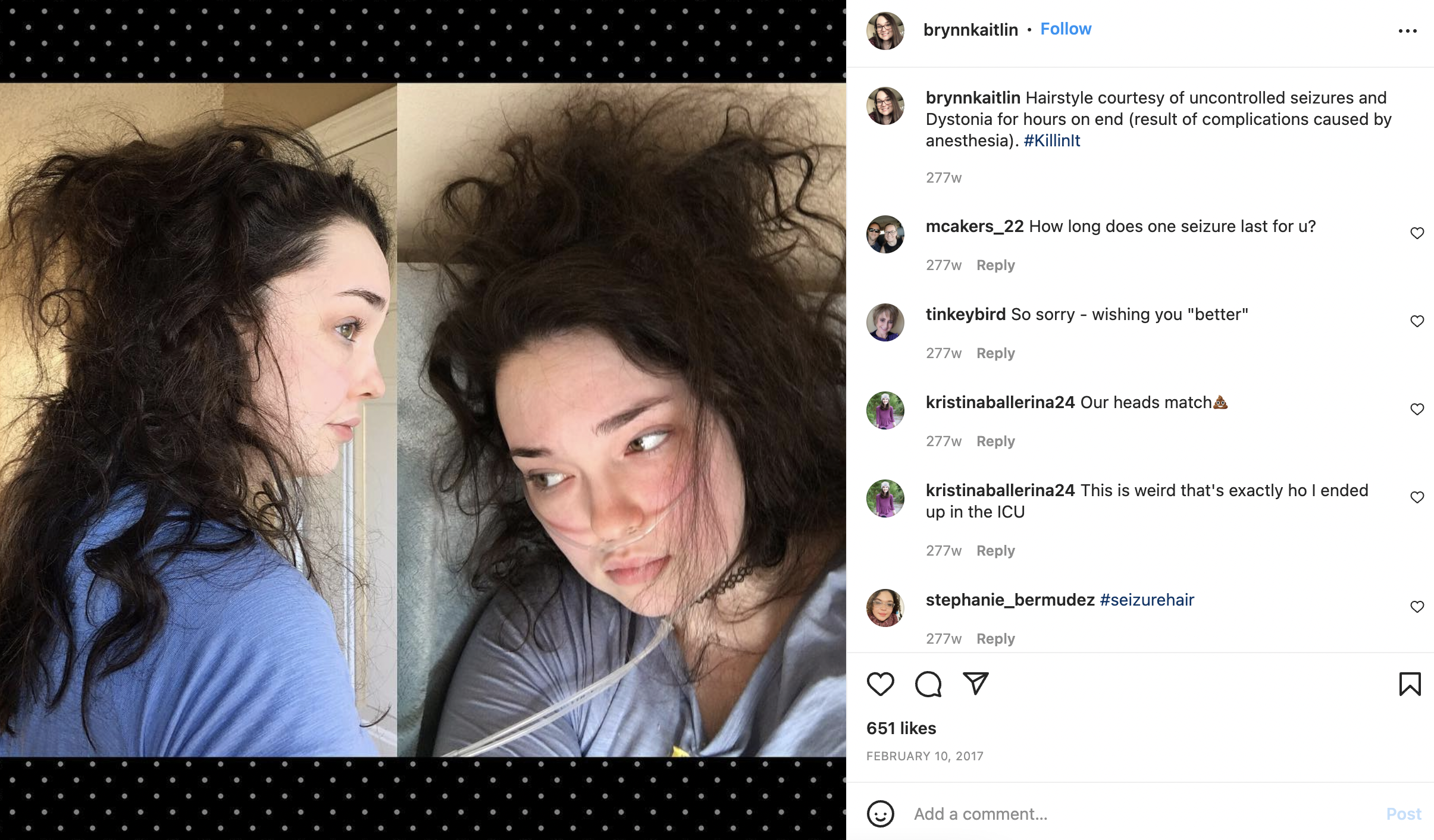
Task: Like mcakers_22's seizure question comment
Action: (1417, 233)
